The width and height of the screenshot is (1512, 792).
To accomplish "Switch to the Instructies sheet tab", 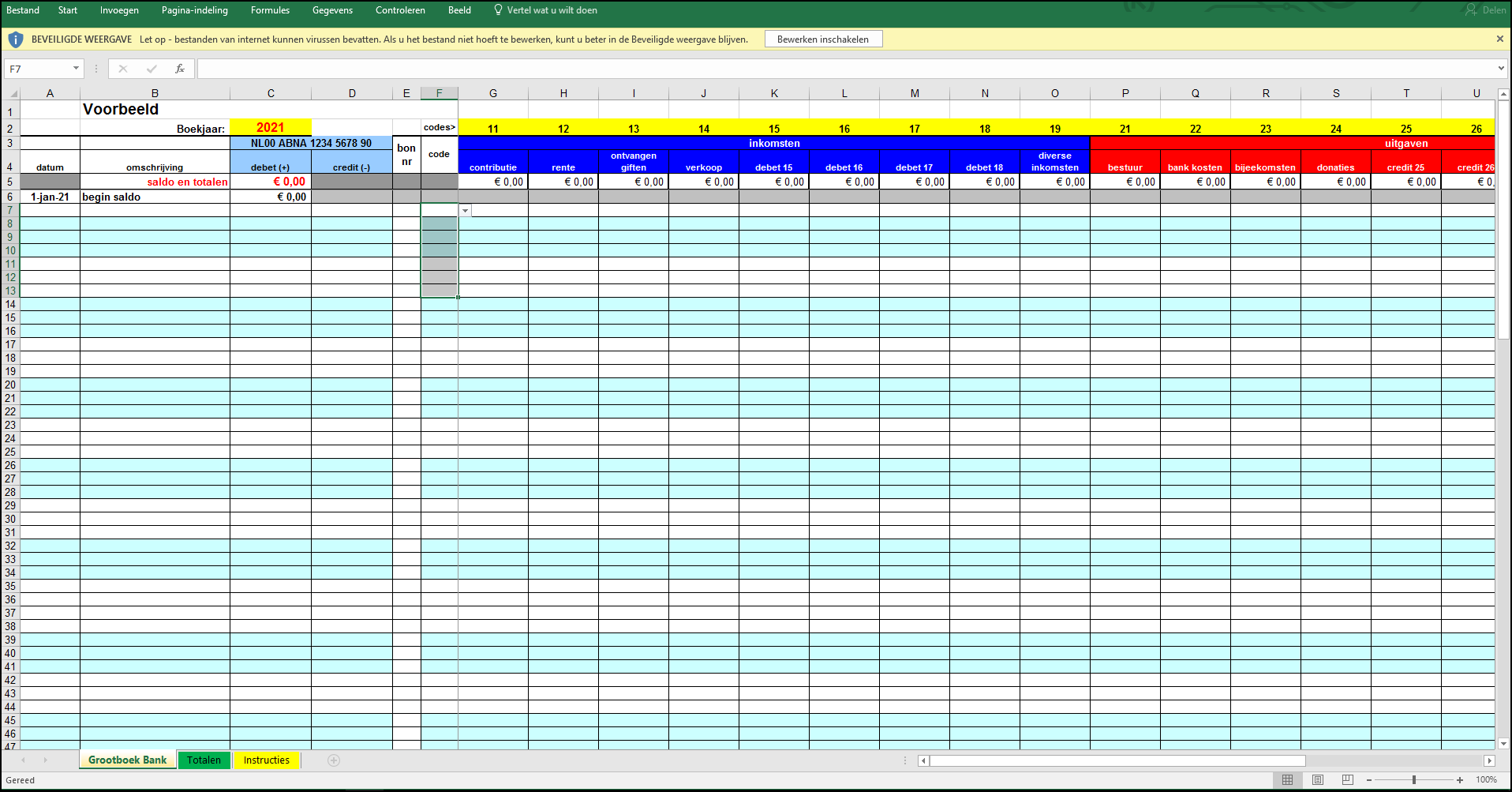I will click(267, 760).
